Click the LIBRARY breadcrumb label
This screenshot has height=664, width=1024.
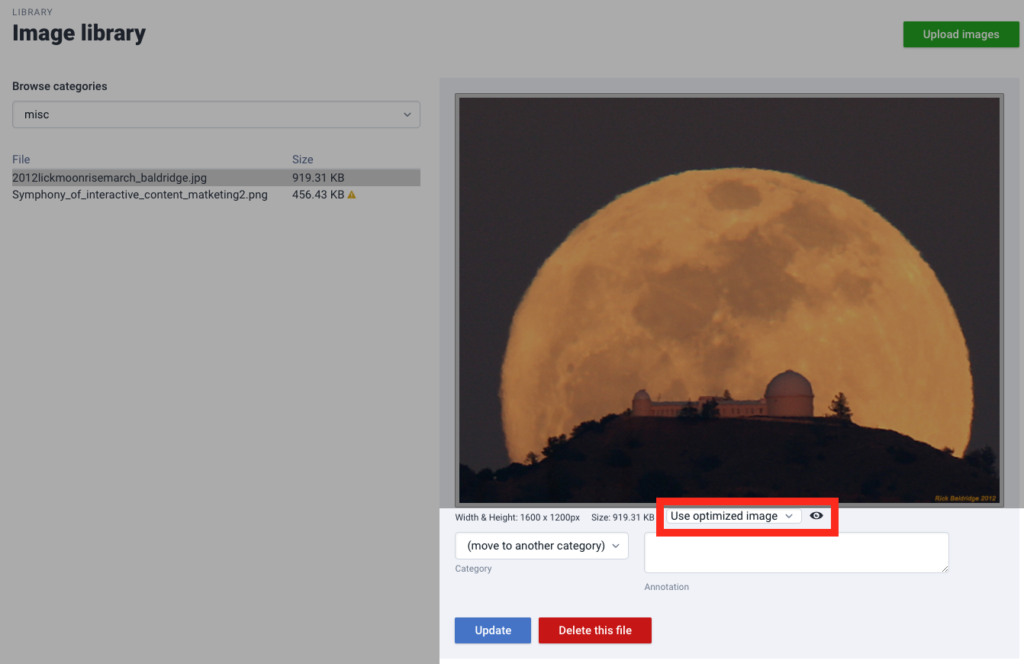click(32, 12)
